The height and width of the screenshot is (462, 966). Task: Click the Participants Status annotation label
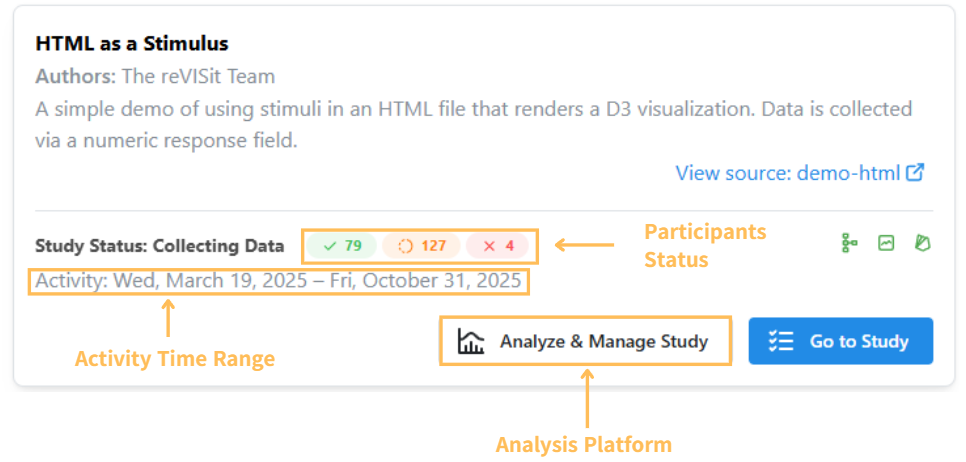pyautogui.click(x=705, y=246)
